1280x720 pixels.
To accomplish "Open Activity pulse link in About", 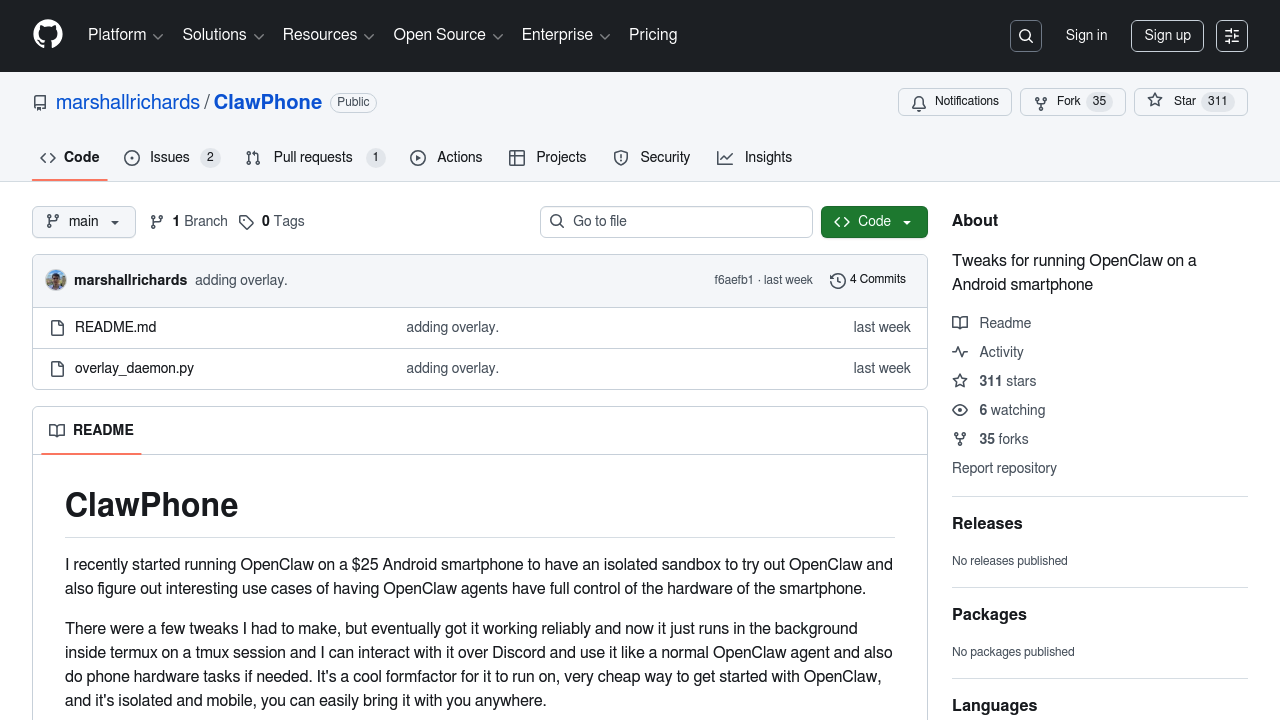I will coord(1001,352).
